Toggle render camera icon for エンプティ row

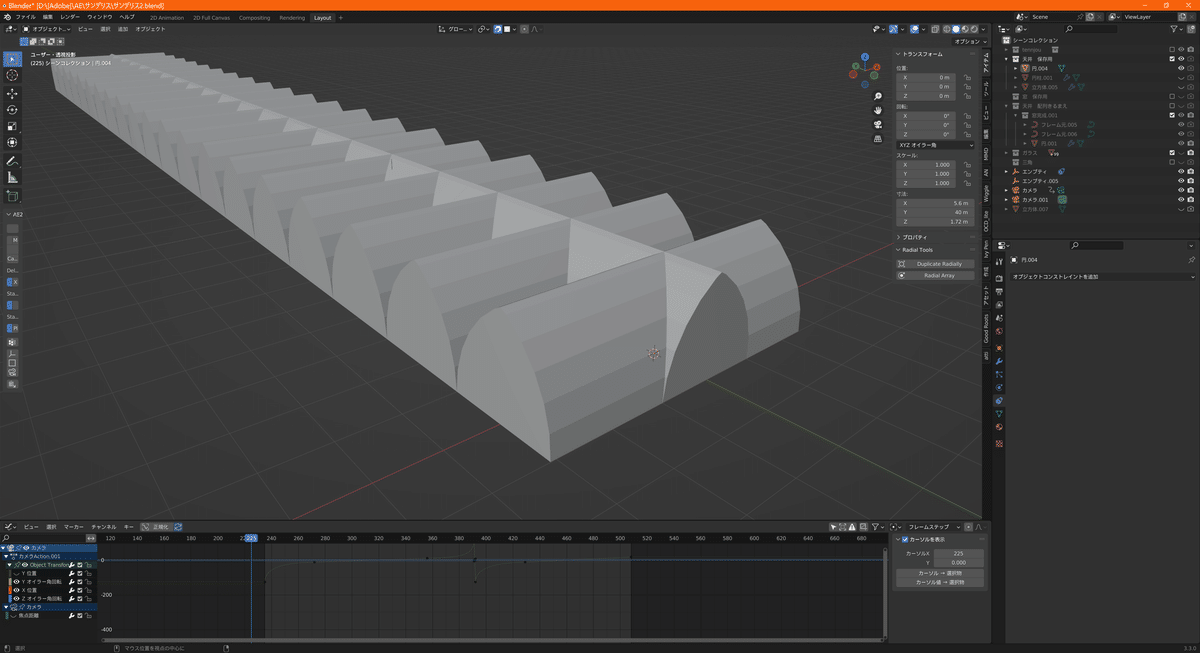click(x=1191, y=171)
